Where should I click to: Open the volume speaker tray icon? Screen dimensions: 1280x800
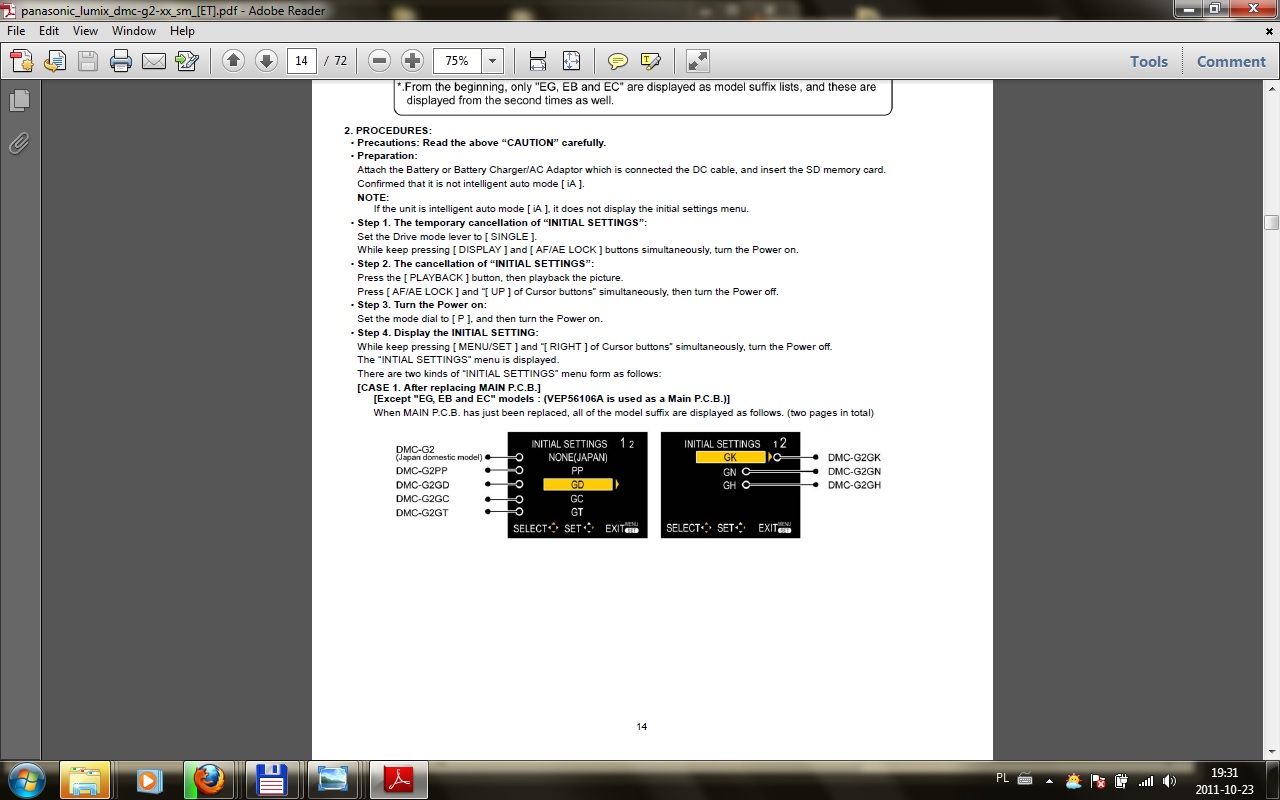pos(1170,780)
